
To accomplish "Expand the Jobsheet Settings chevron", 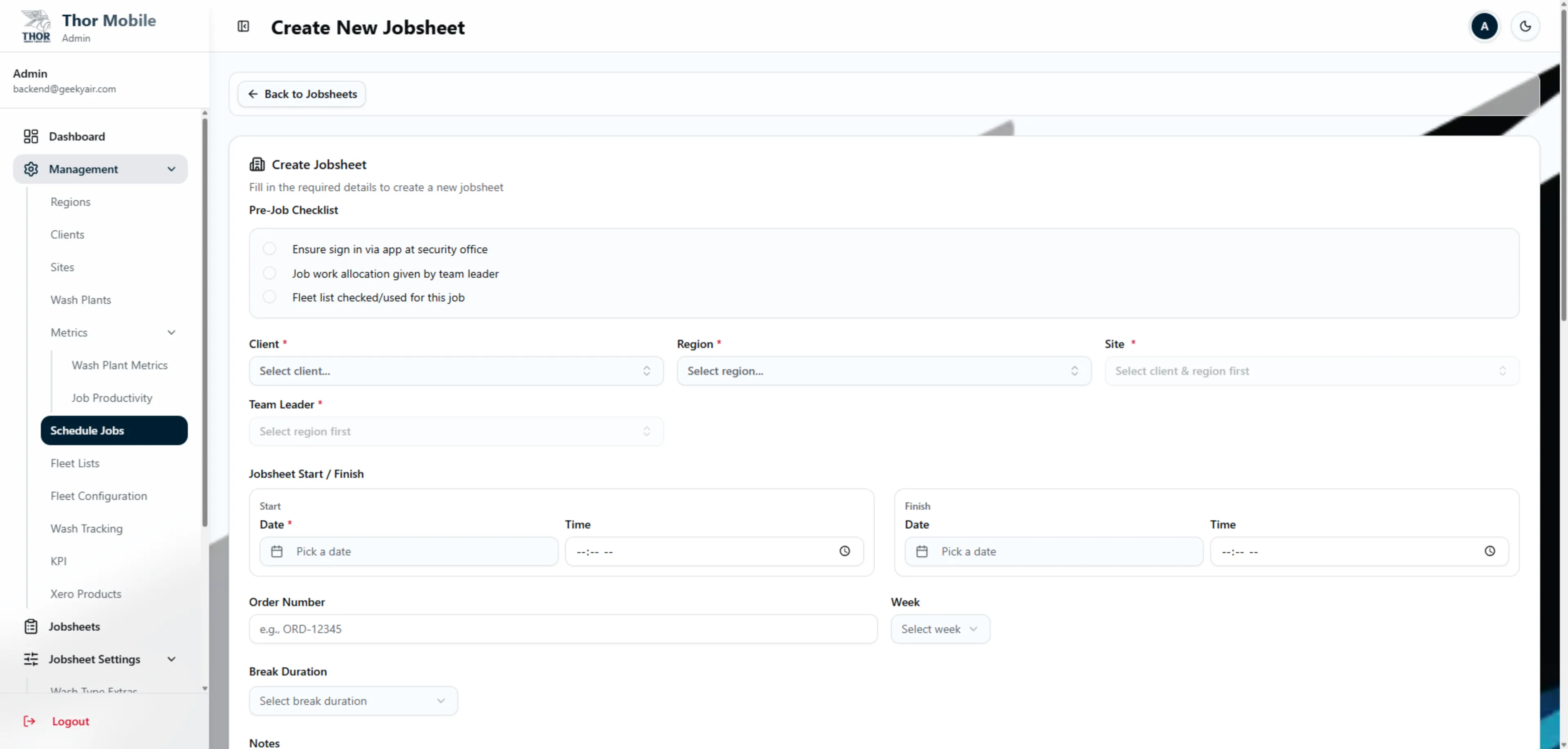I will (x=171, y=660).
